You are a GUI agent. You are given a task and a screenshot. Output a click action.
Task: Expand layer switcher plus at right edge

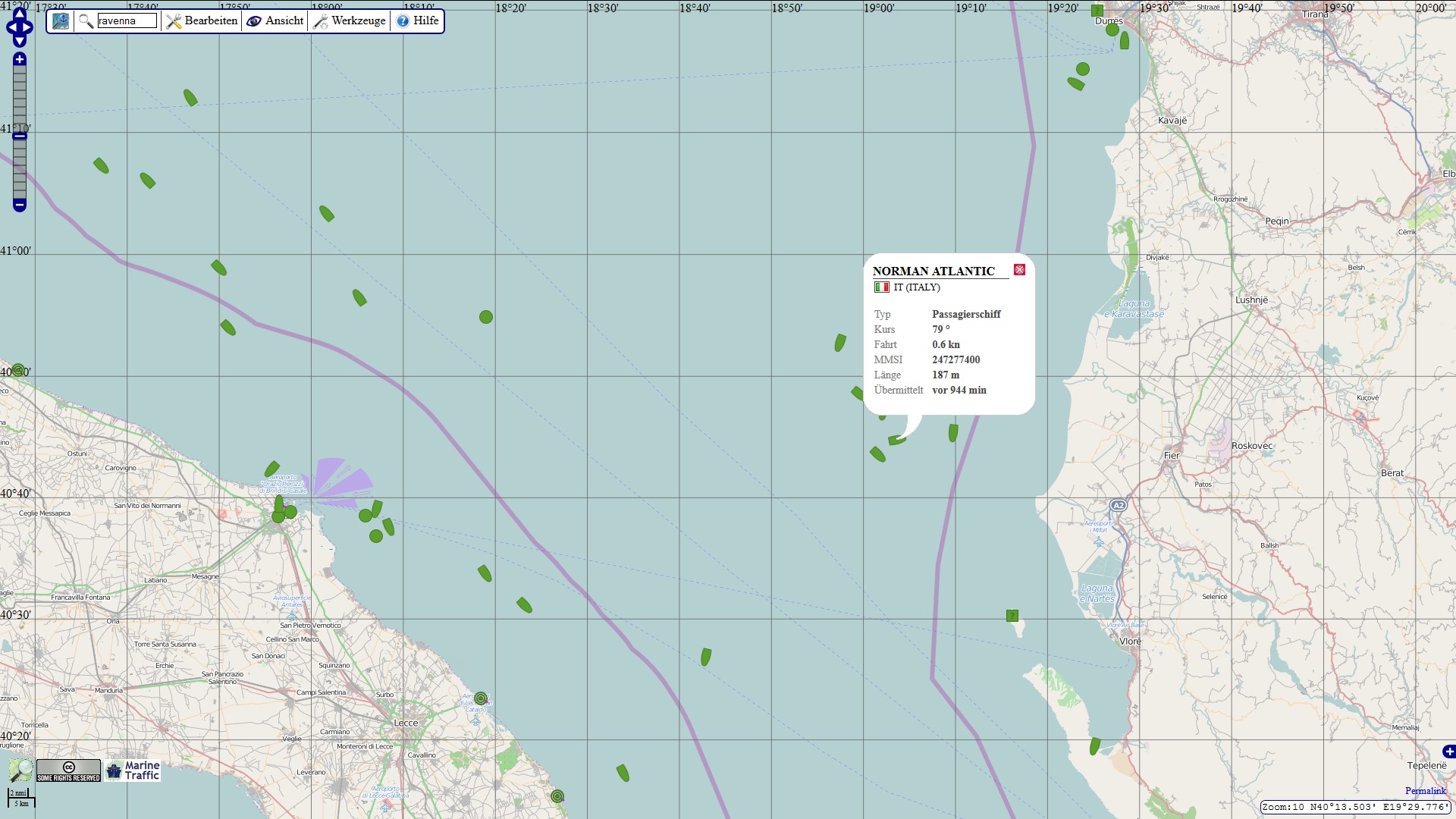click(x=1448, y=752)
